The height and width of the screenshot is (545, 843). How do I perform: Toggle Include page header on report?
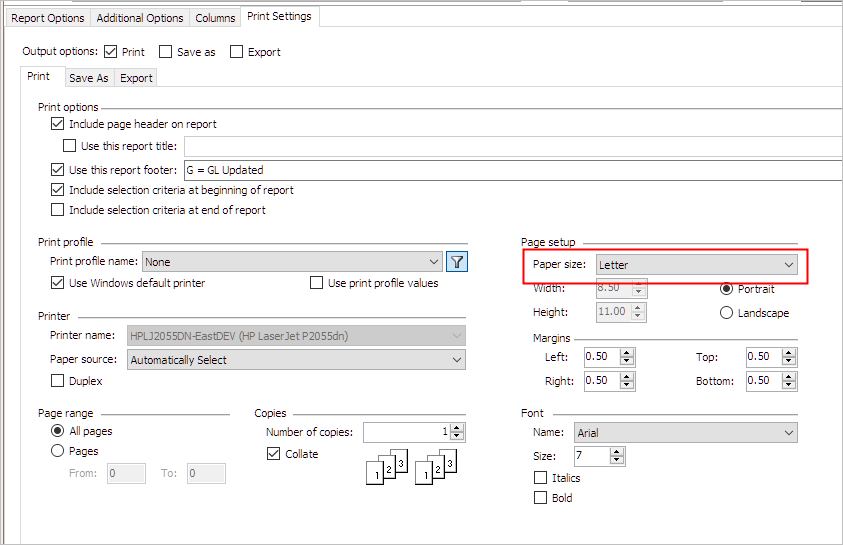coord(57,124)
